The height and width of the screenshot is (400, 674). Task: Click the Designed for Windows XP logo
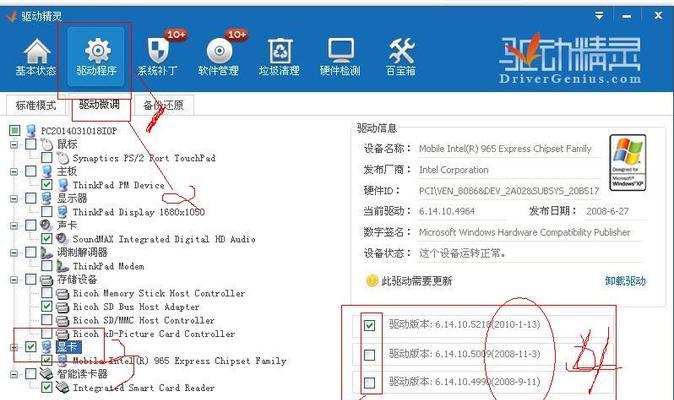(628, 162)
